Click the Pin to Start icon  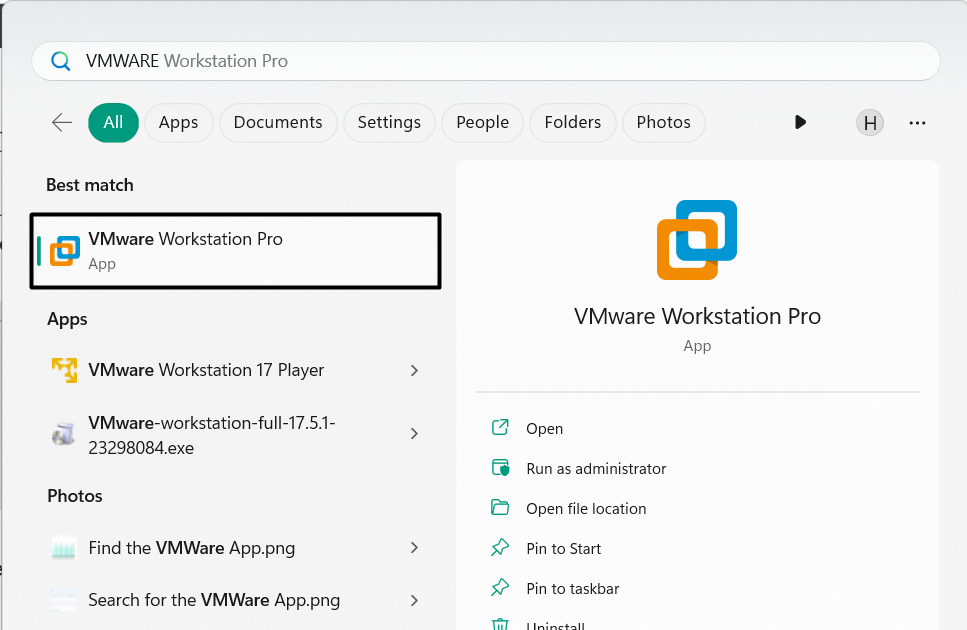click(x=500, y=548)
